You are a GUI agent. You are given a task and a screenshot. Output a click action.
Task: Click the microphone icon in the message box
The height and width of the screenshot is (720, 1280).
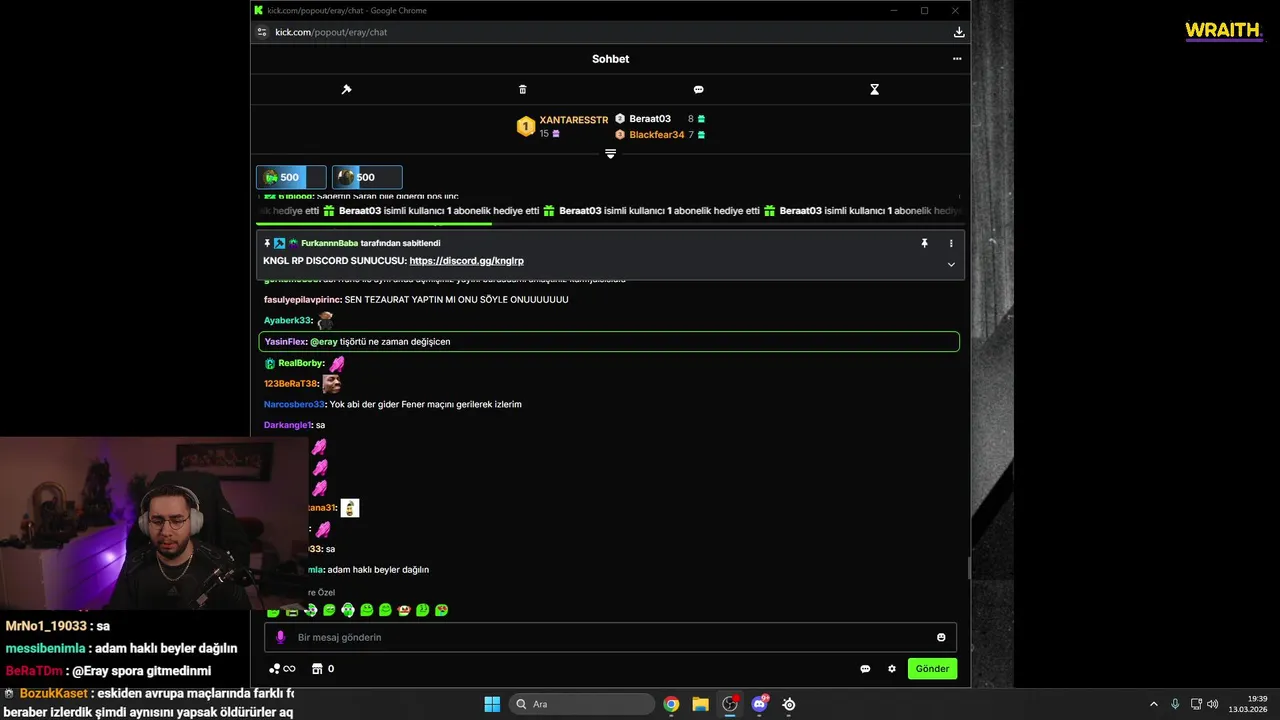pos(280,637)
